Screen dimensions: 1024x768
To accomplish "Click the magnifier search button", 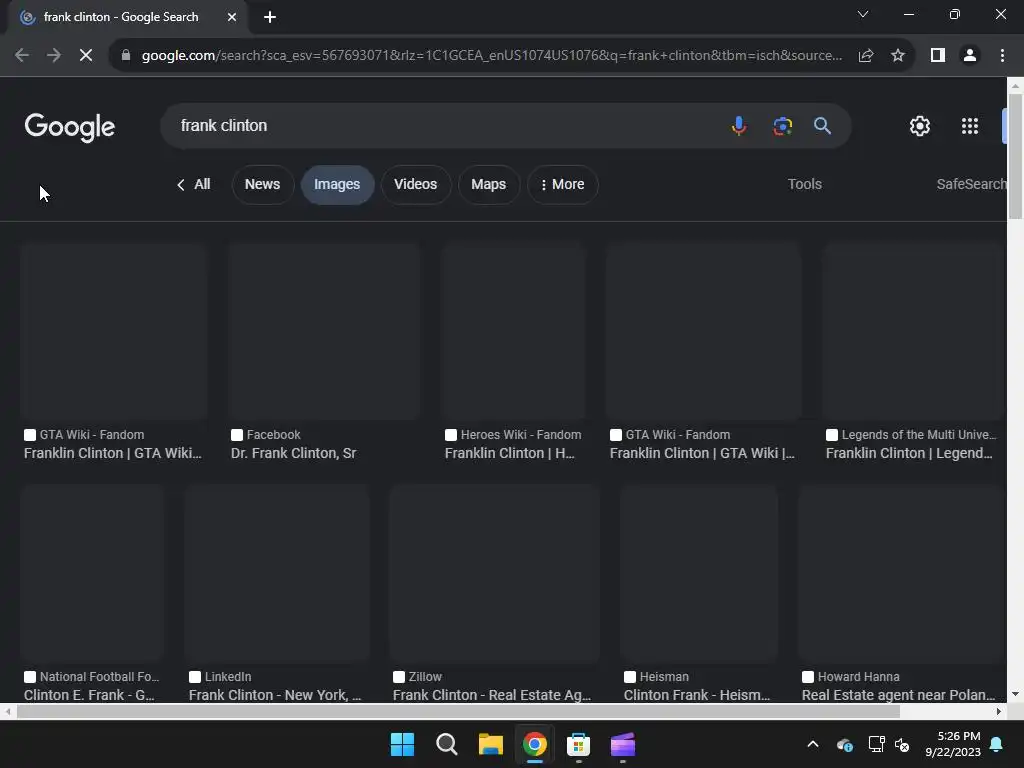I will (822, 125).
